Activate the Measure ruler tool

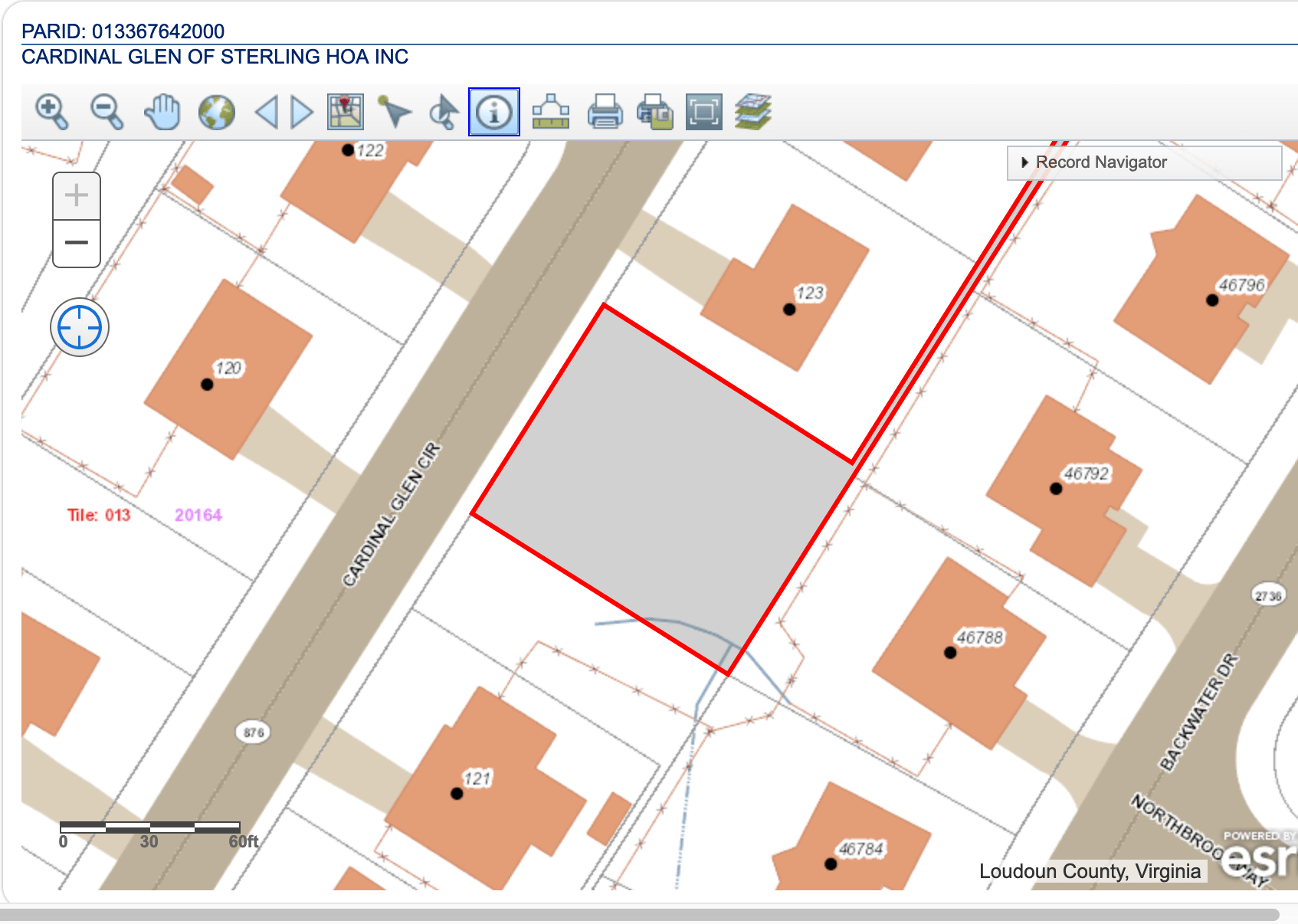(x=552, y=112)
